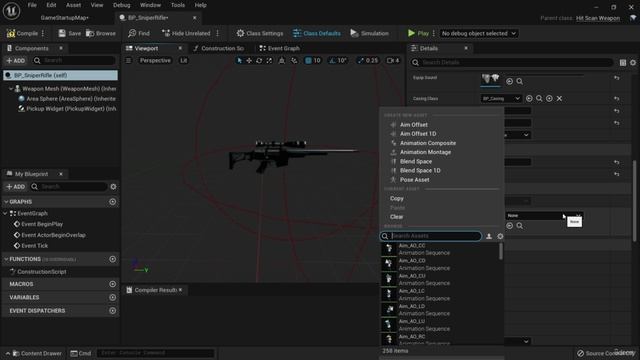Start Simulation from toolbar
The width and height of the screenshot is (640, 360).
click(369, 33)
